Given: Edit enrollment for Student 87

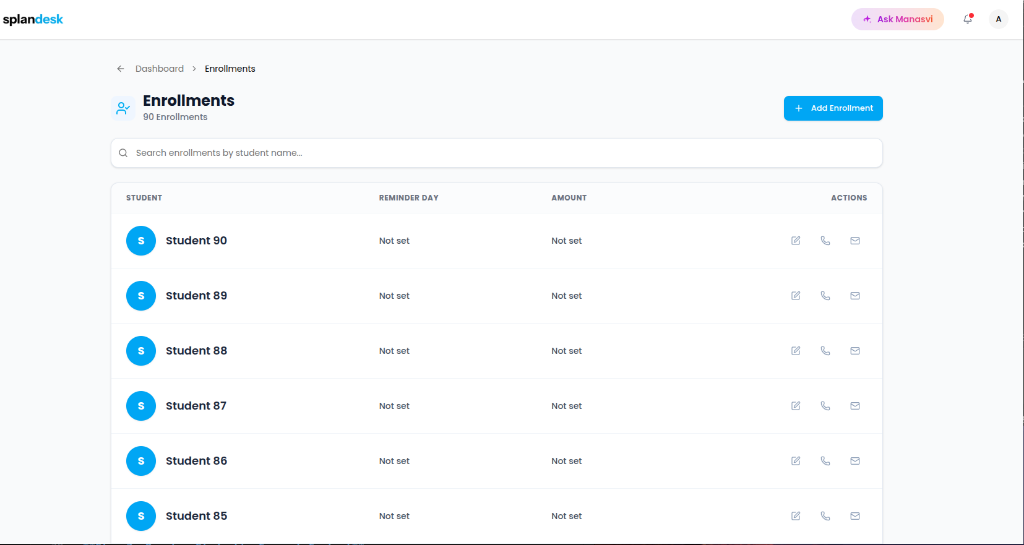Looking at the screenshot, I should [795, 406].
